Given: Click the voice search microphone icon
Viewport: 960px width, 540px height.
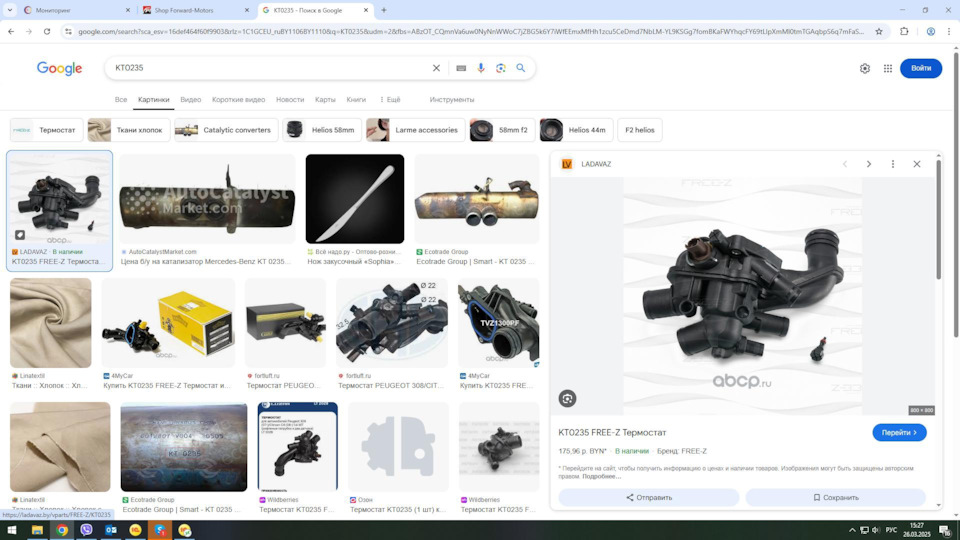Looking at the screenshot, I should click(481, 68).
